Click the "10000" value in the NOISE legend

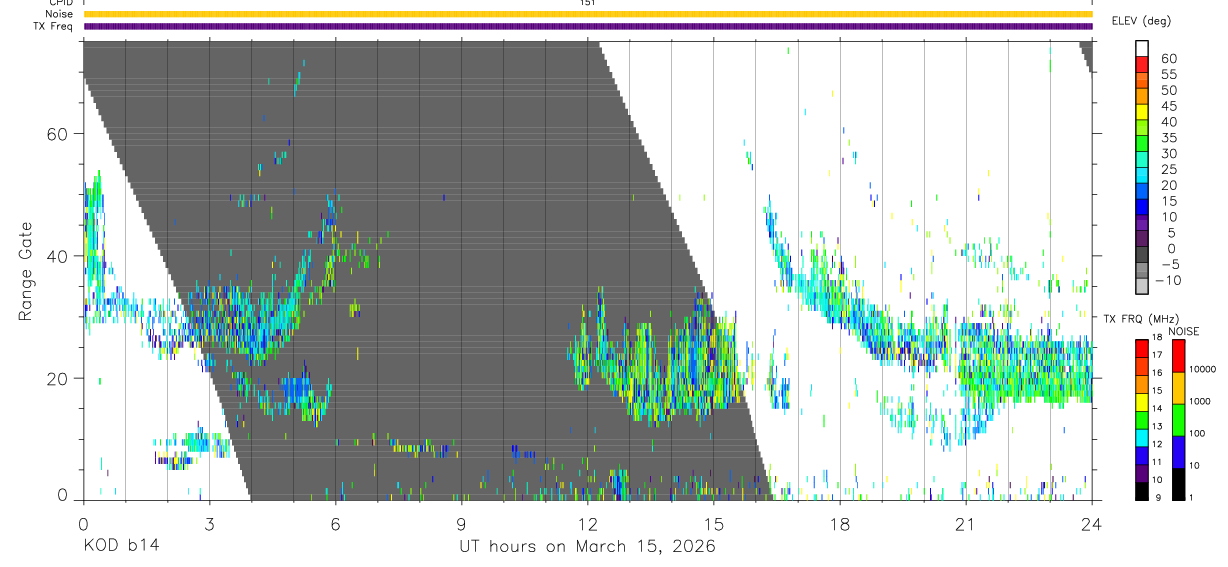1202,369
